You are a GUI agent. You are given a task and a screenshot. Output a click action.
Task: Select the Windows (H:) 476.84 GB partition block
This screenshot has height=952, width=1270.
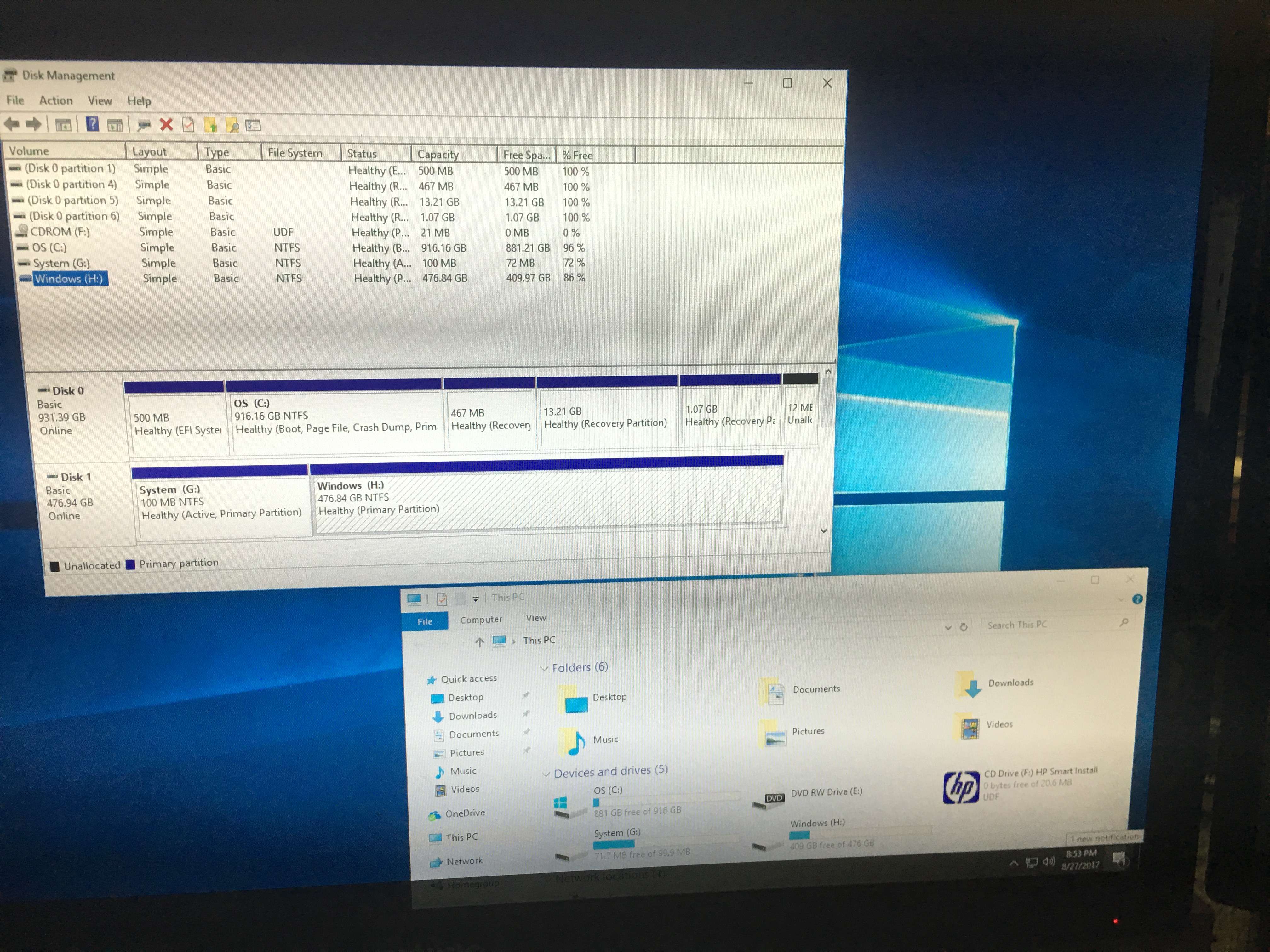546,496
